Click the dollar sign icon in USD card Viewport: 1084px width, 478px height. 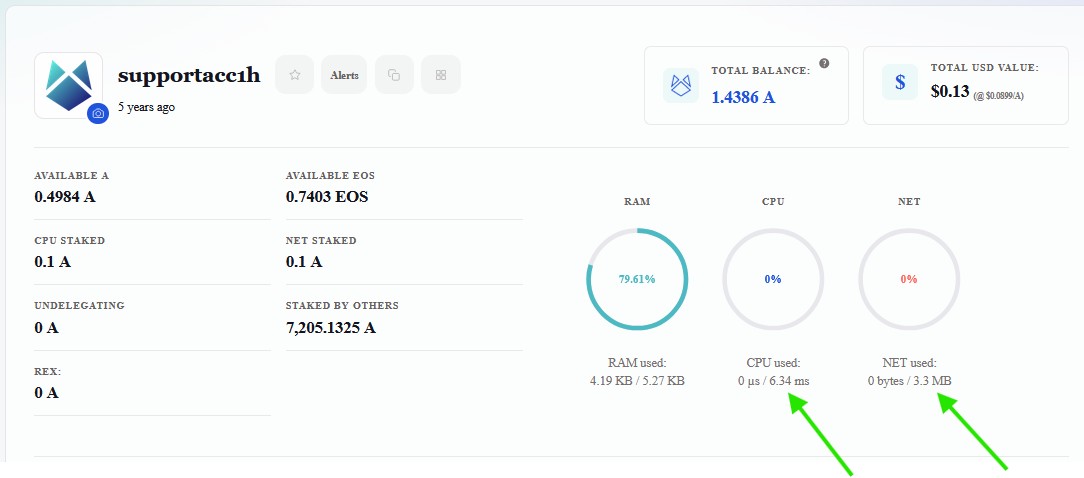click(900, 82)
